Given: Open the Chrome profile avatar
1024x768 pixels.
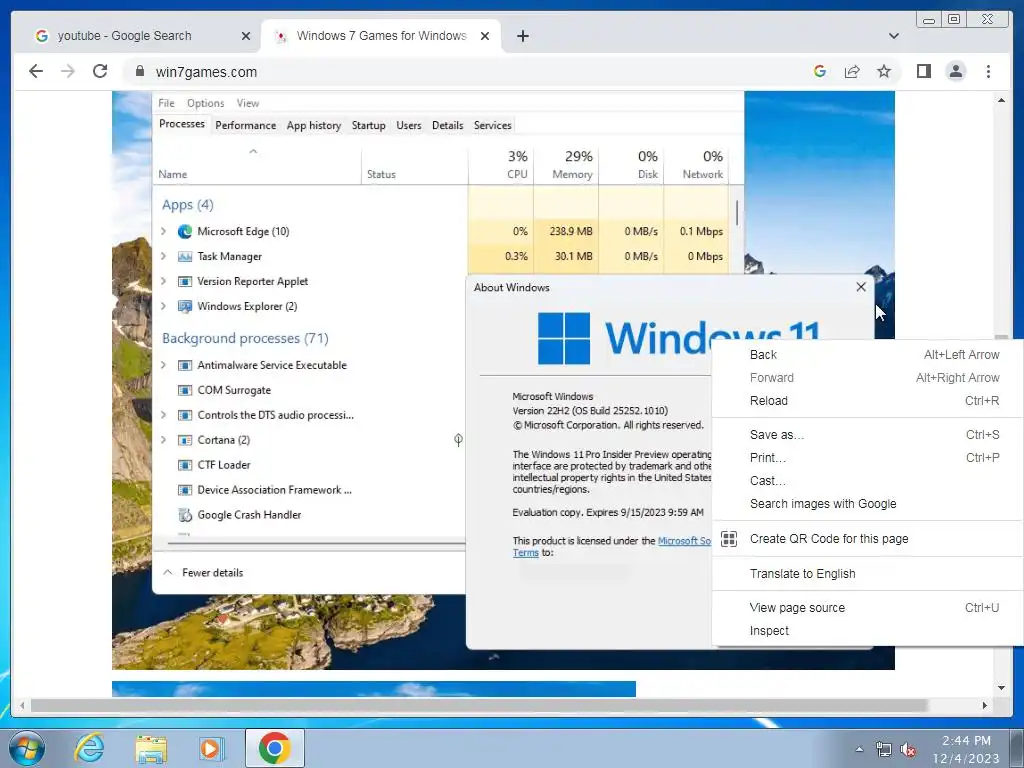Looking at the screenshot, I should point(955,71).
